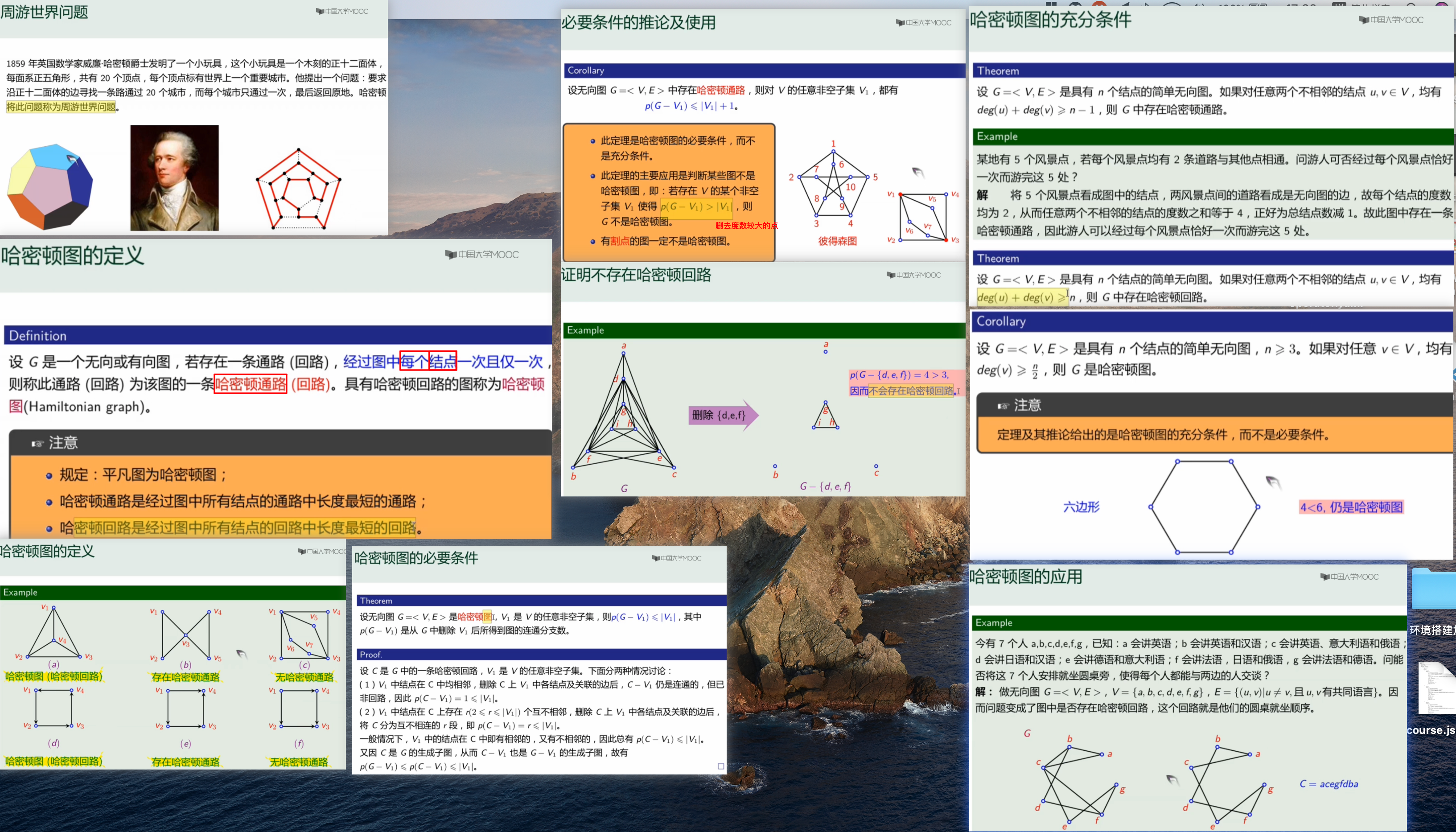Click the hand icon in the Corollary 注意 box
1456x832 pixels.
(1003, 406)
